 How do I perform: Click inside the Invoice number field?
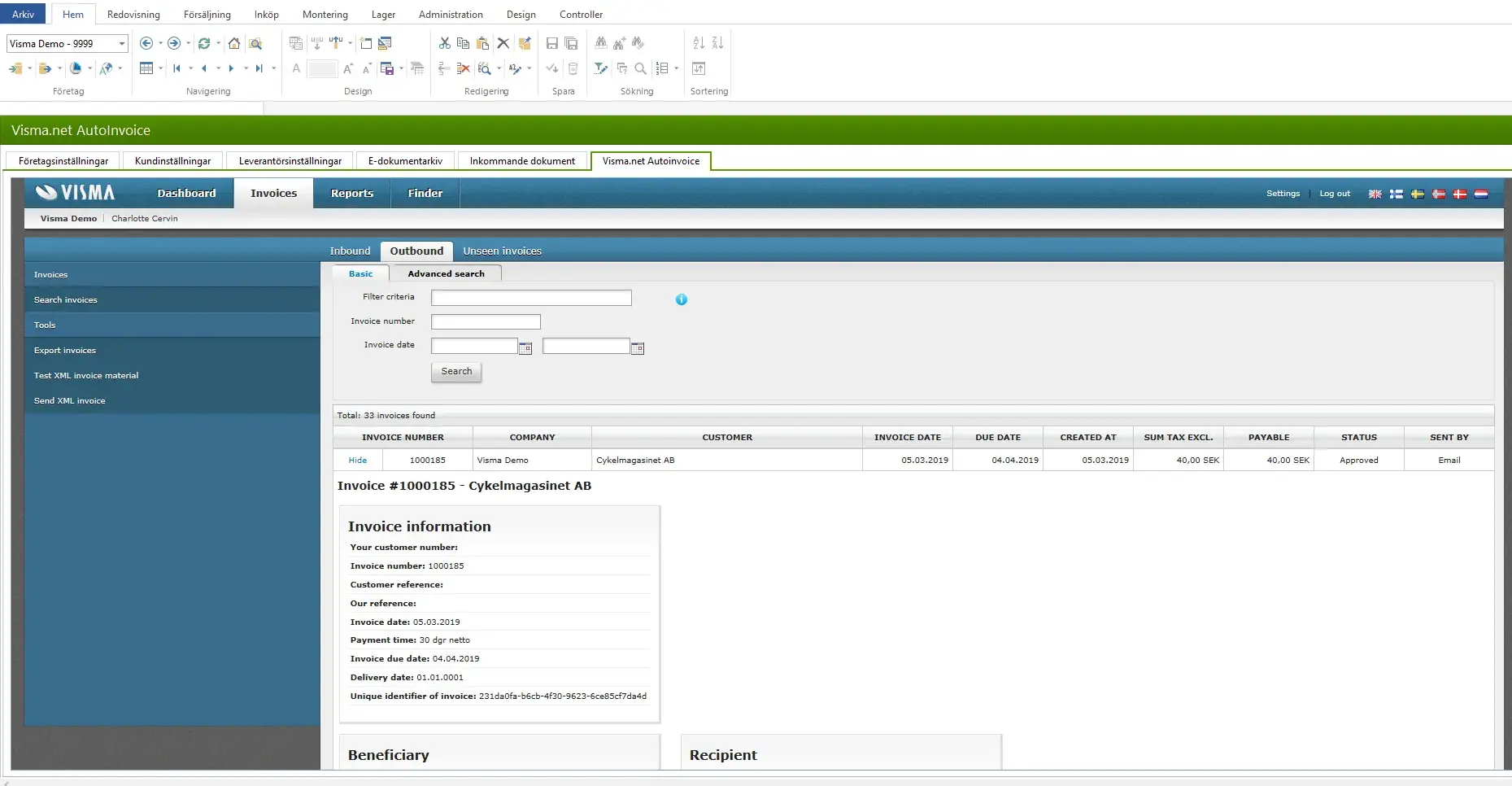pyautogui.click(x=486, y=321)
